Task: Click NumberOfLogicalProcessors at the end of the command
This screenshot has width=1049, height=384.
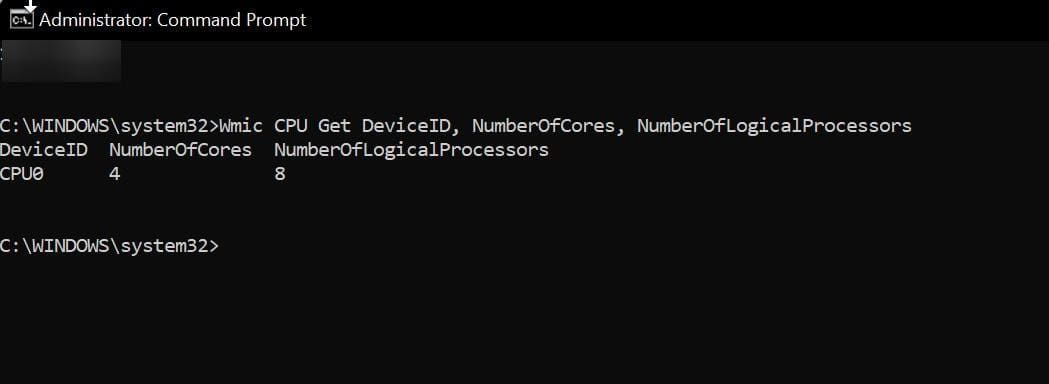Action: coord(774,126)
